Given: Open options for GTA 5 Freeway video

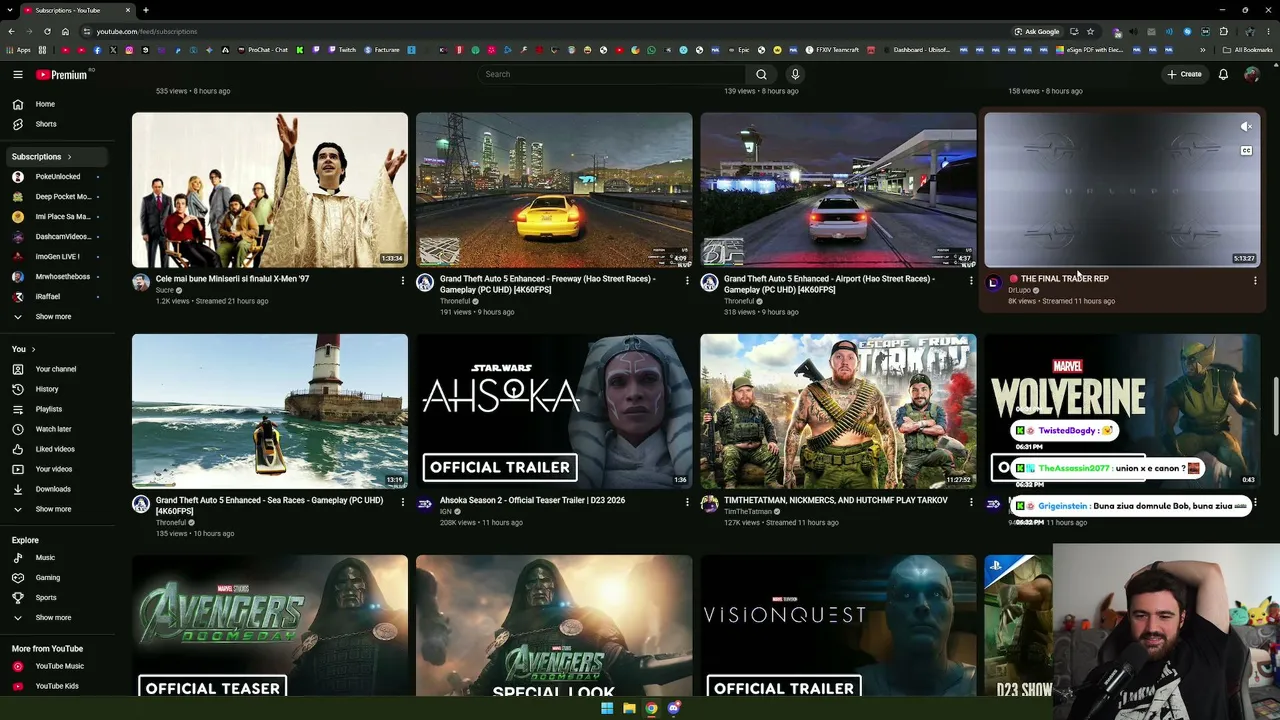Looking at the screenshot, I should coord(687,281).
